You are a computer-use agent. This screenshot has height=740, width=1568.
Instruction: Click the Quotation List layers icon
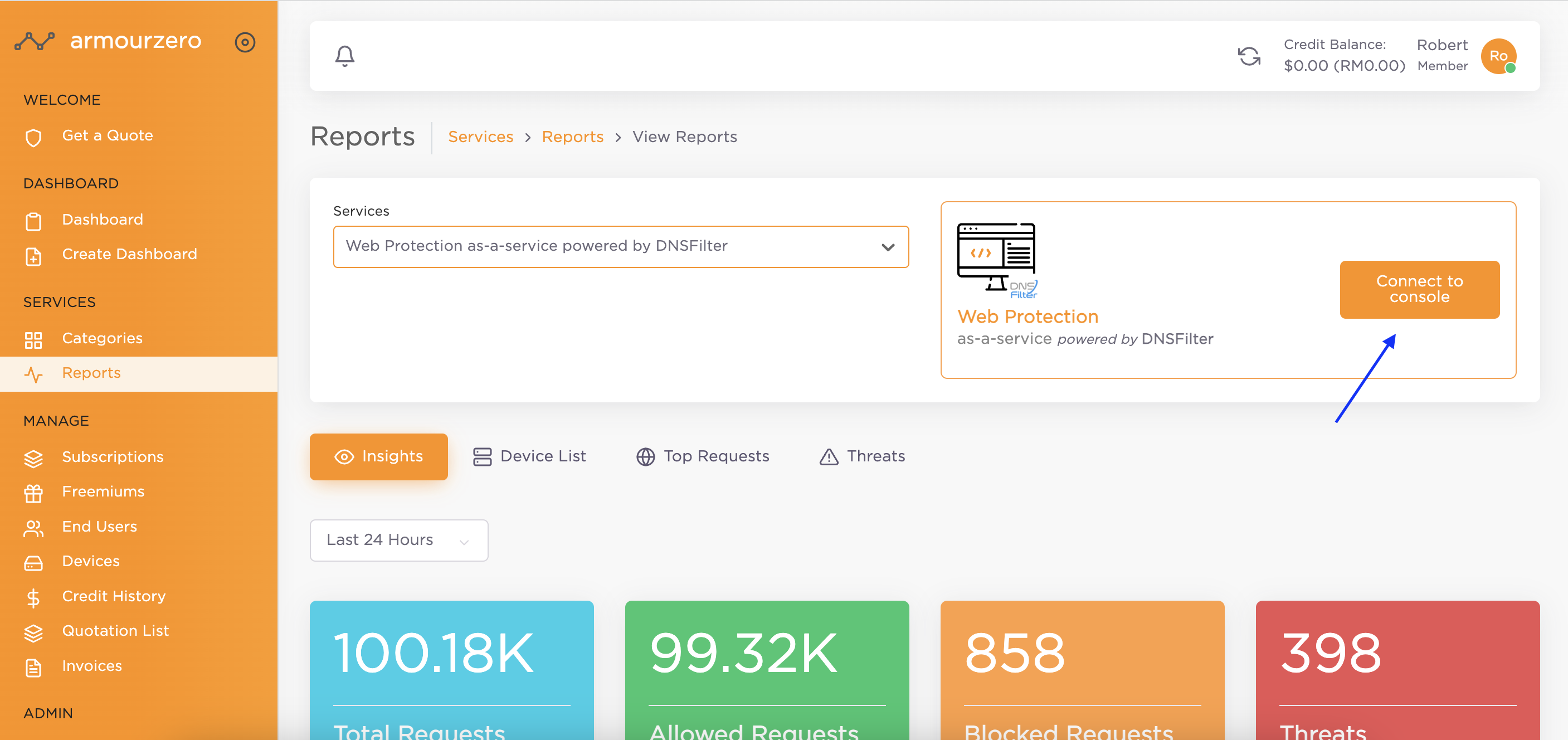(x=33, y=633)
